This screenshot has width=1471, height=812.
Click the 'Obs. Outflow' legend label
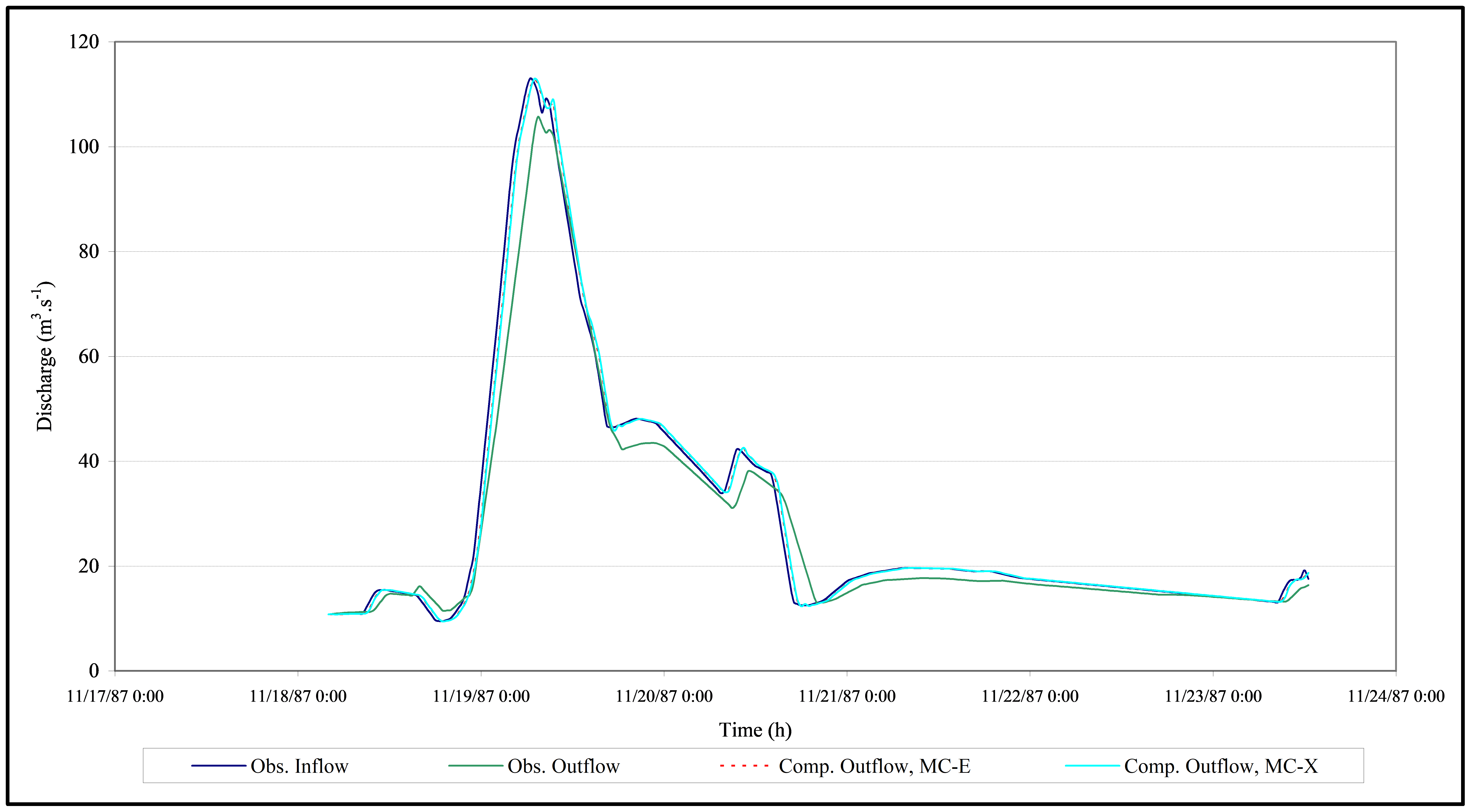click(564, 766)
